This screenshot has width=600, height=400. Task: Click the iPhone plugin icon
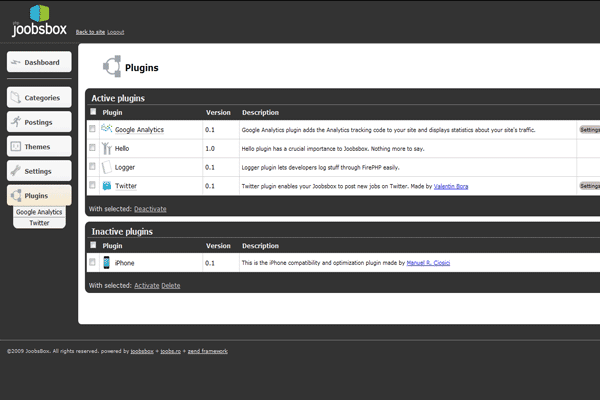[x=106, y=263]
